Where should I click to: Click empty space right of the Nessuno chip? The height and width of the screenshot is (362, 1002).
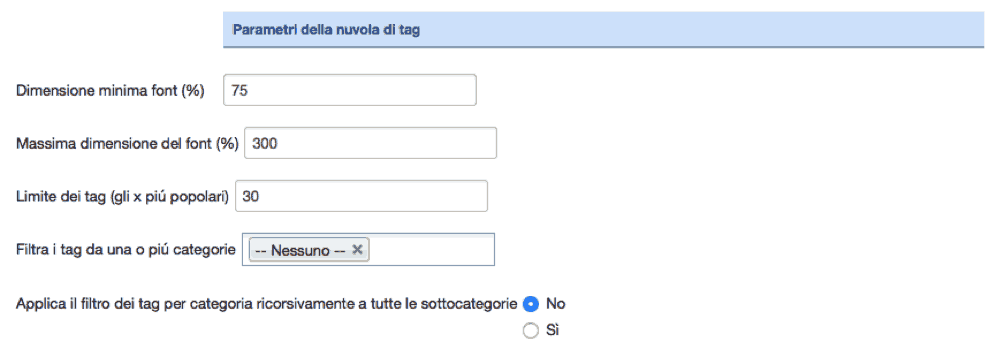431,249
